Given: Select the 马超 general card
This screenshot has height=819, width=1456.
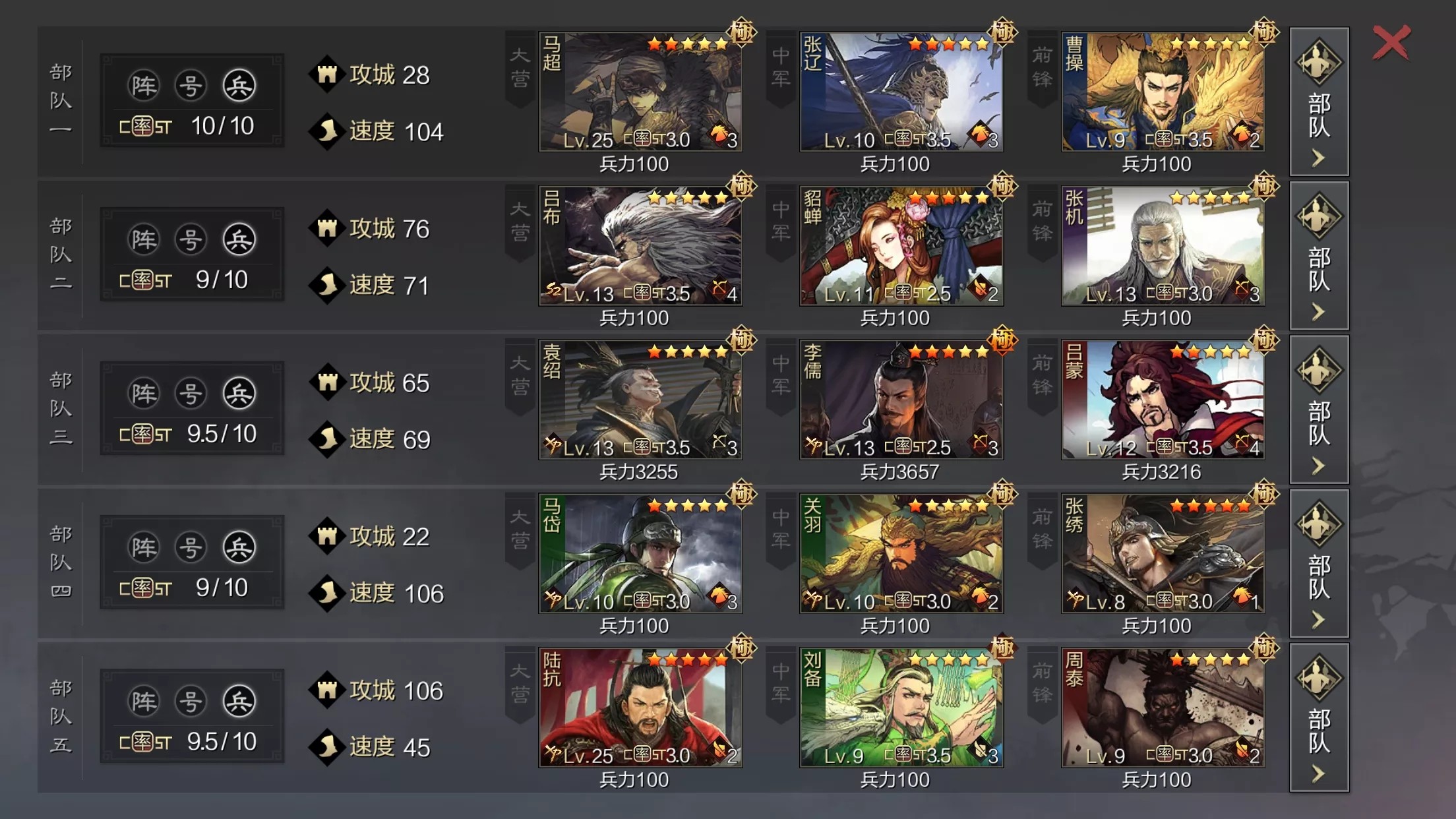Looking at the screenshot, I should pos(640,92).
